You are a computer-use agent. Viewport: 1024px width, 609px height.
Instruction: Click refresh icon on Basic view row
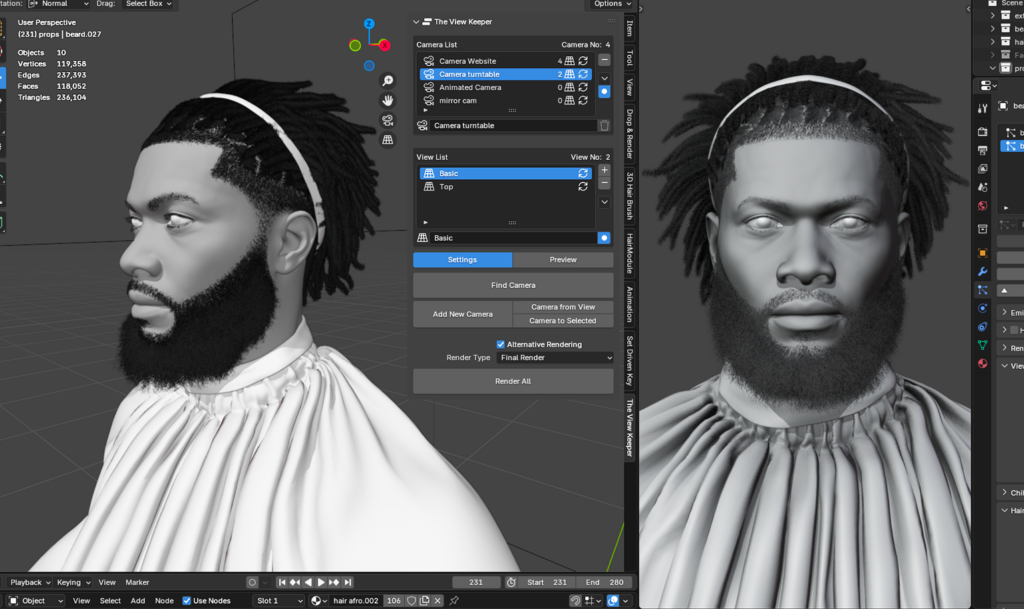pos(583,174)
